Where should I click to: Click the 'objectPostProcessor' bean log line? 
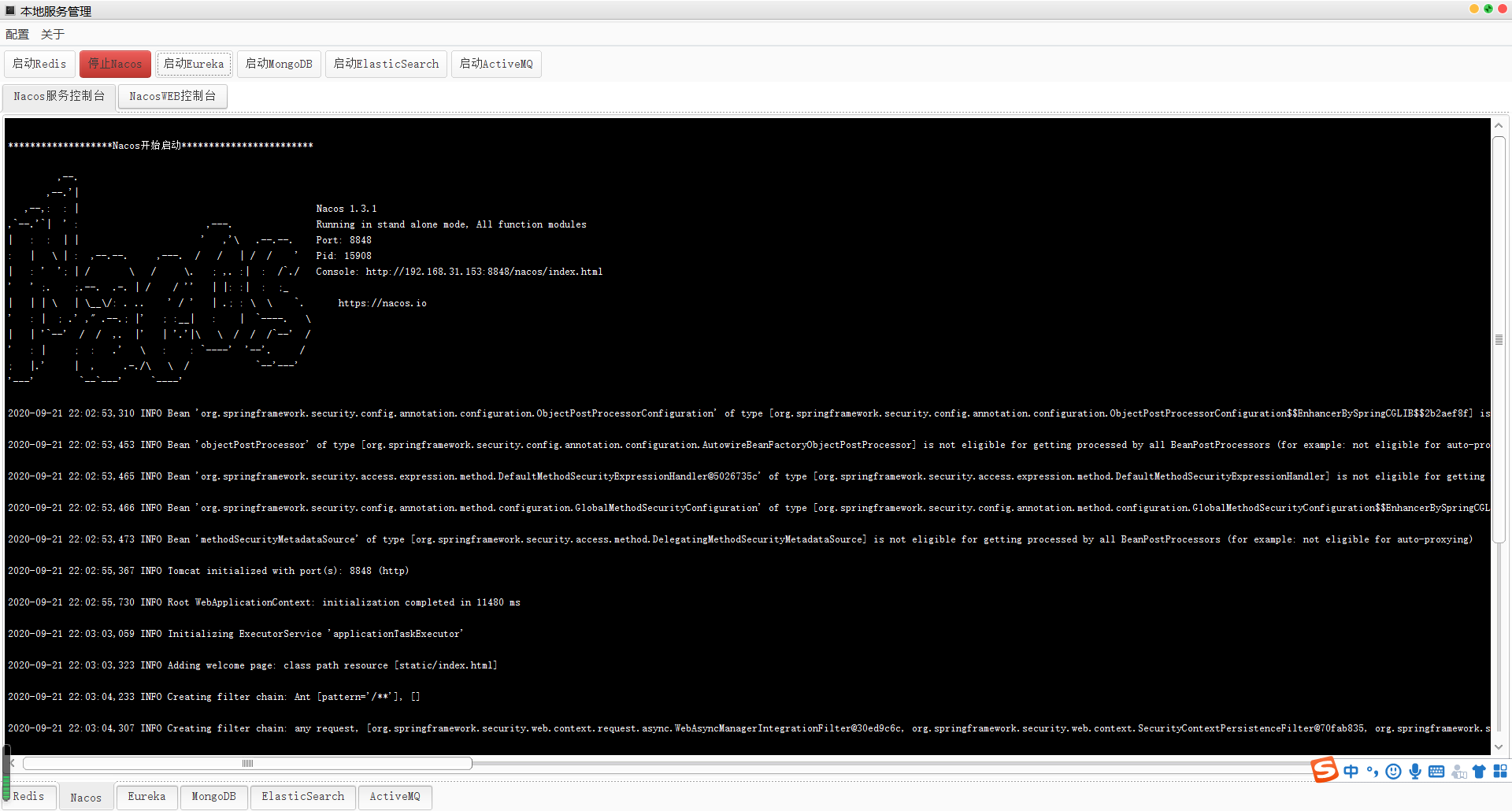click(748, 445)
